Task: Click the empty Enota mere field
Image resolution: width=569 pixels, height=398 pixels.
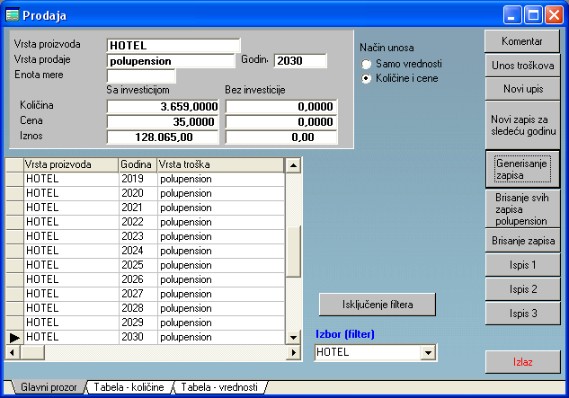Action: coord(141,76)
